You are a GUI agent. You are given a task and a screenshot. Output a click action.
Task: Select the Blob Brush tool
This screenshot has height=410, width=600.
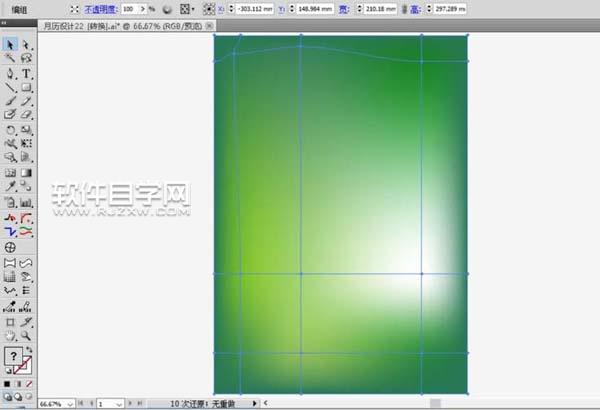click(x=10, y=114)
